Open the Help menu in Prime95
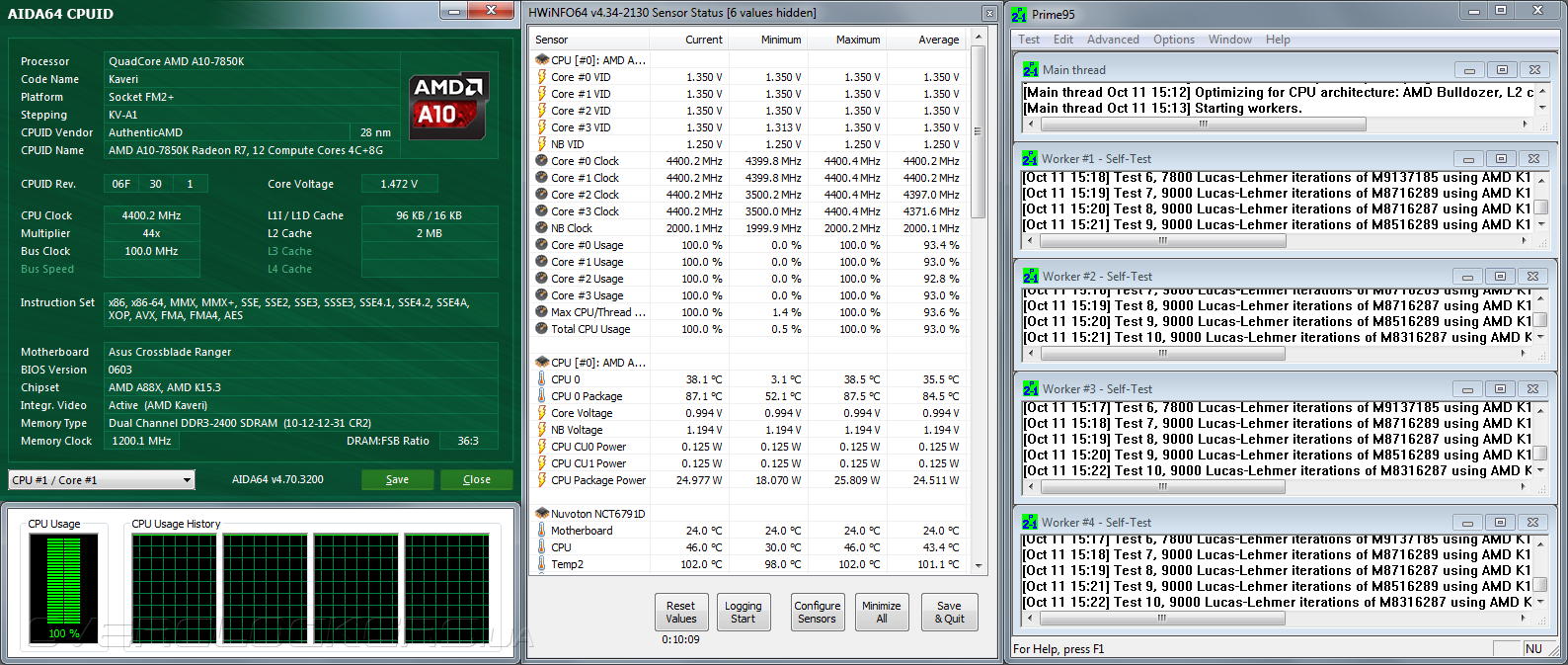The width and height of the screenshot is (1568, 665). (1278, 40)
